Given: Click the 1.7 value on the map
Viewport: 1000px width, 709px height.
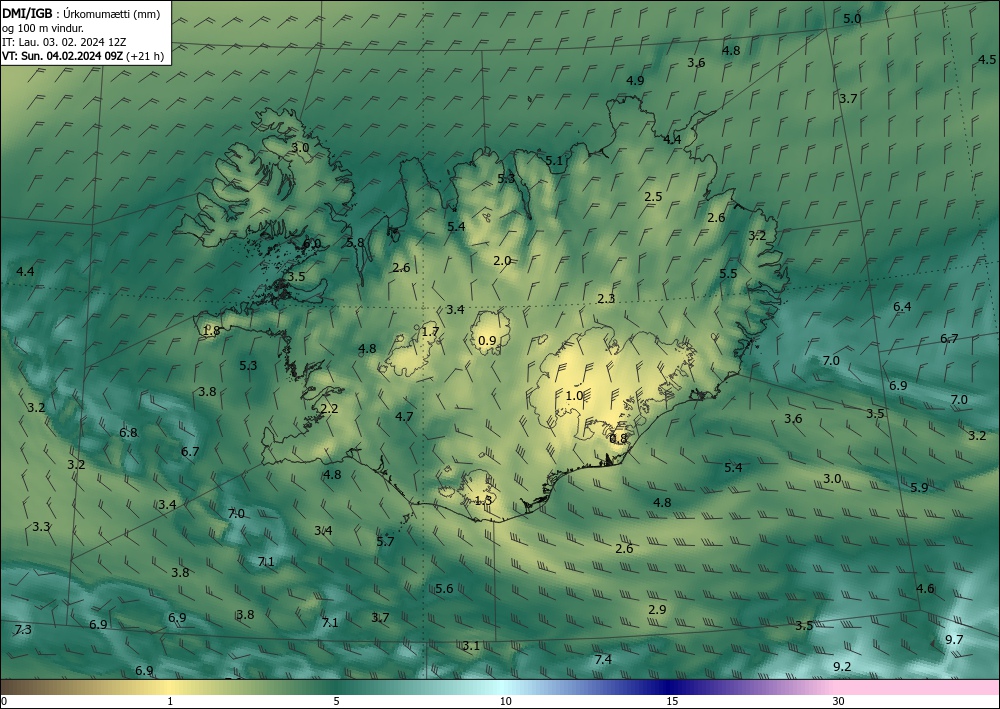Looking at the screenshot, I should tap(430, 331).
